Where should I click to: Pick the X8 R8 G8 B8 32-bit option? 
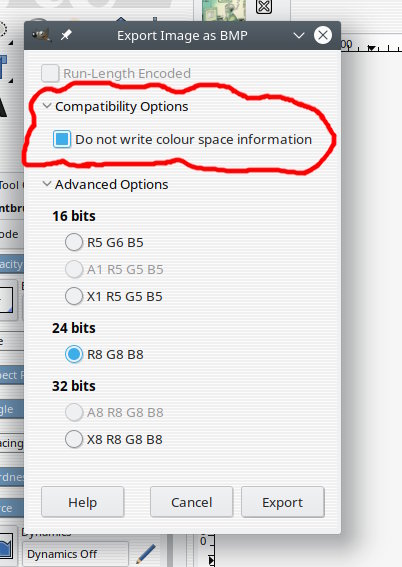[x=74, y=439]
